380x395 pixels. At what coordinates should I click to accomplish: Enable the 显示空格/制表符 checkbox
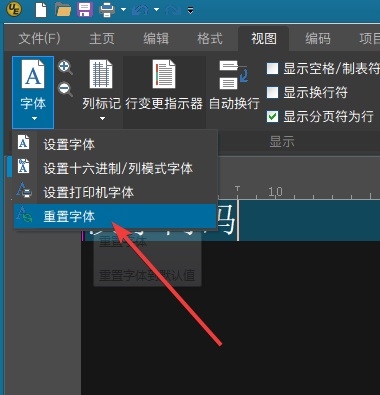click(x=272, y=69)
